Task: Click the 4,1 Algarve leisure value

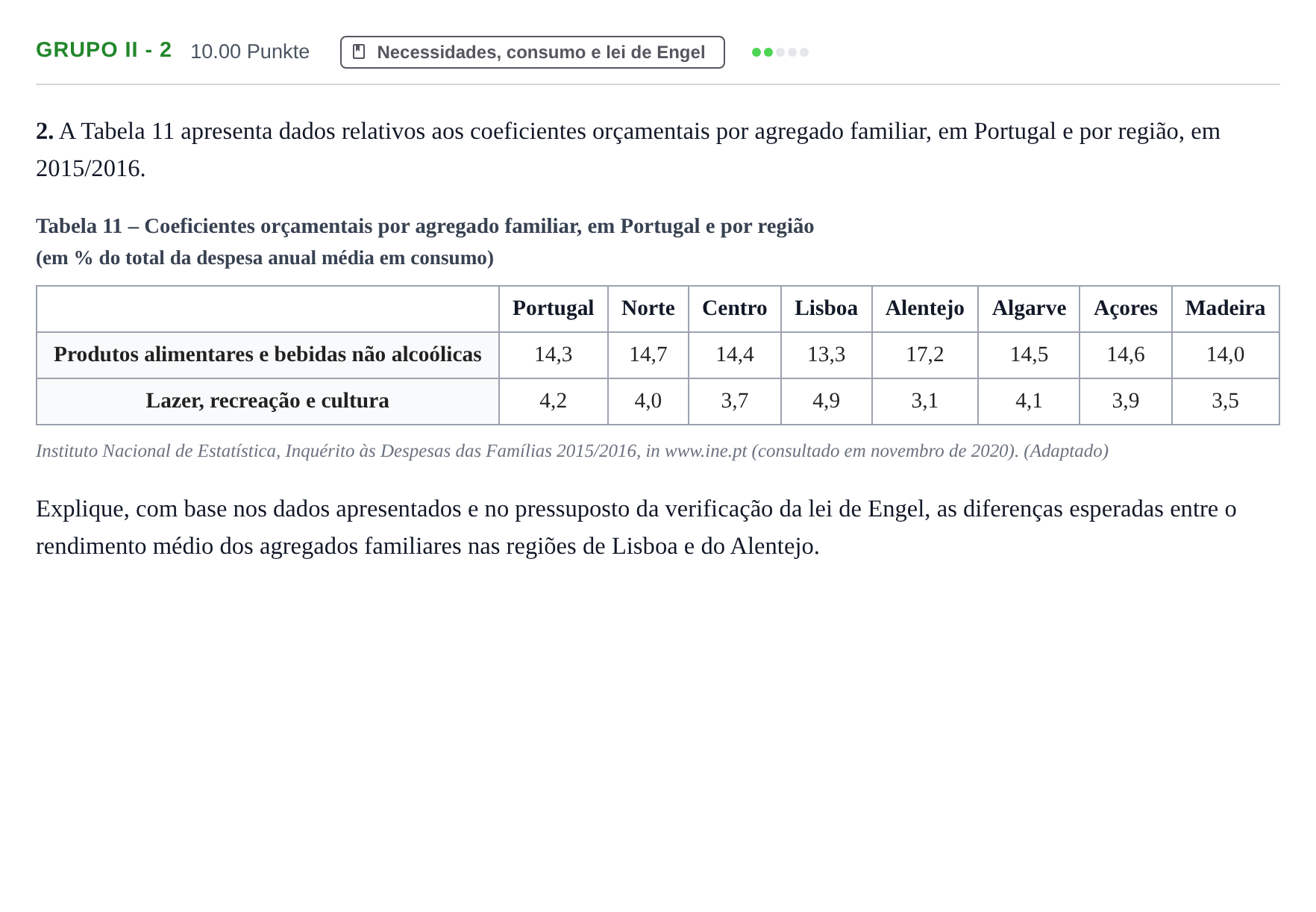Action: tap(1029, 401)
